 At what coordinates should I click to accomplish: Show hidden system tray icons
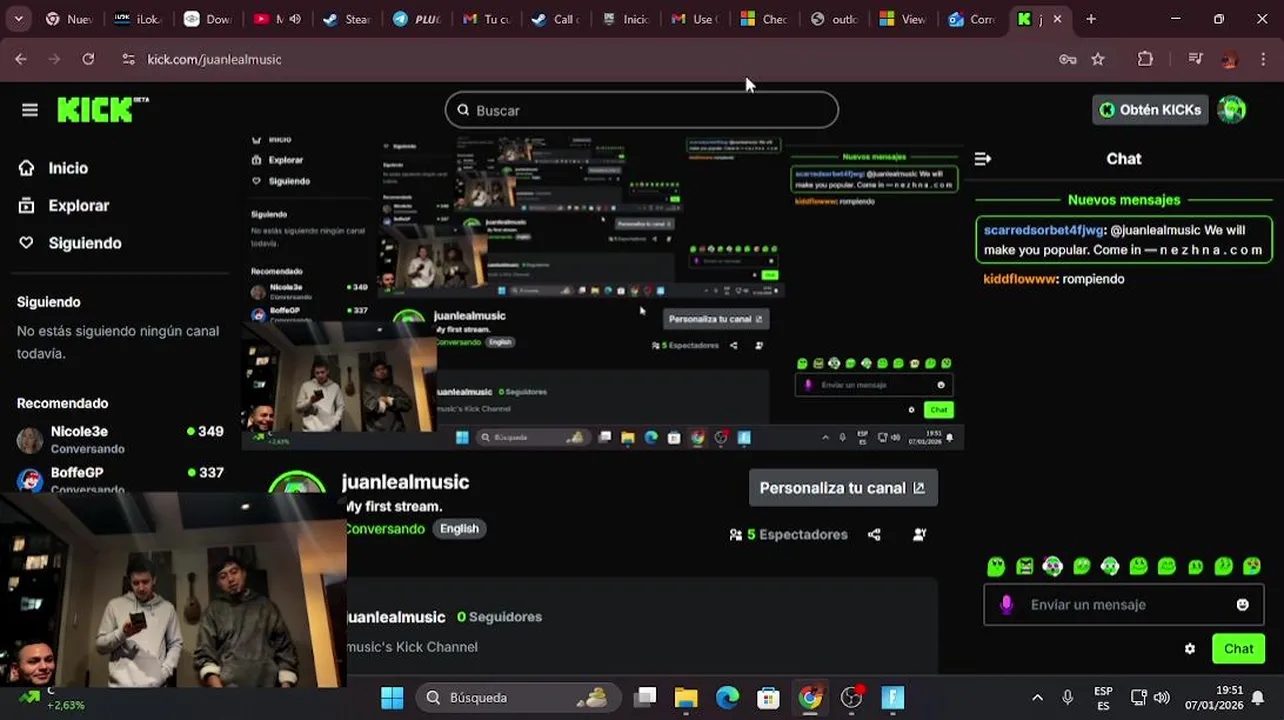[x=1037, y=697]
